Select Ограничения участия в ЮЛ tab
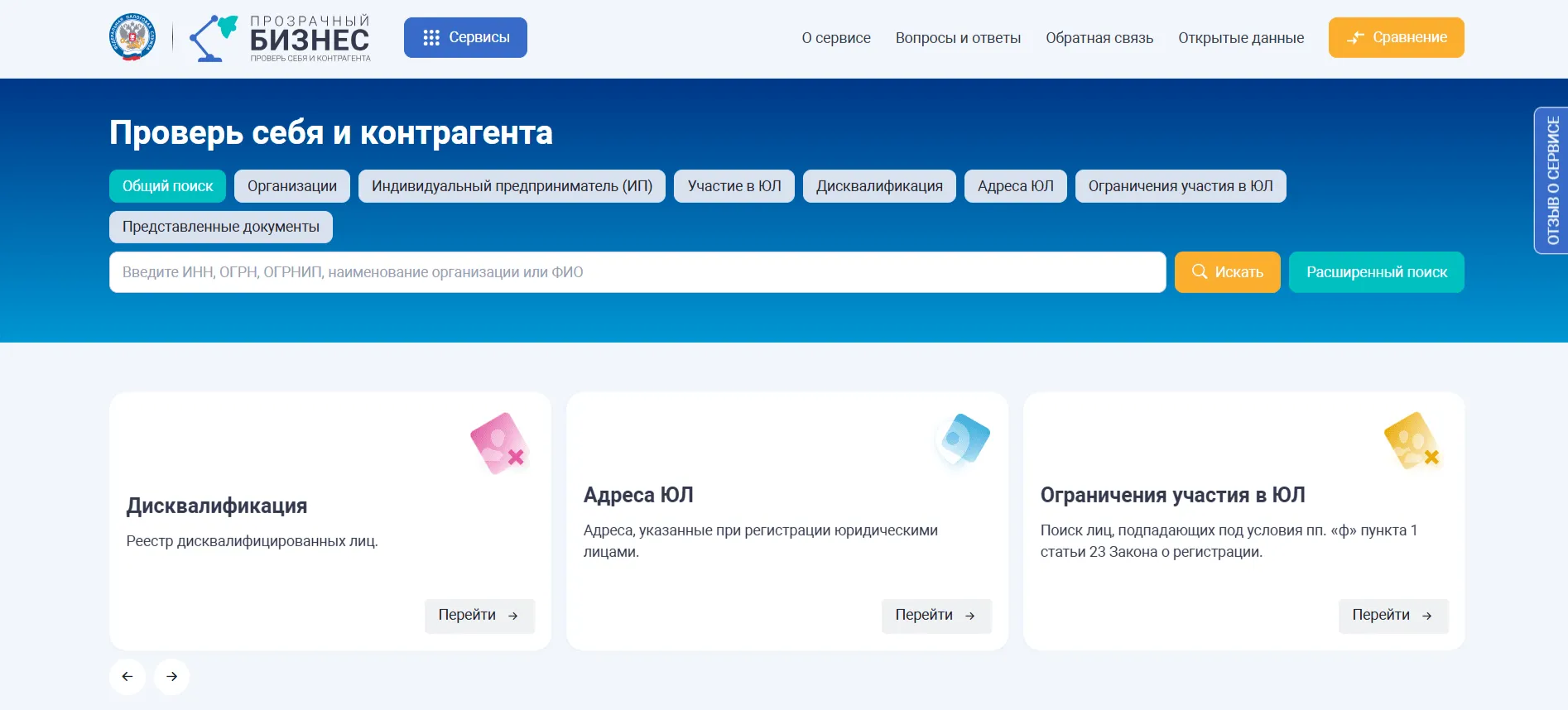Screen dimensions: 1568x710 1181,186
